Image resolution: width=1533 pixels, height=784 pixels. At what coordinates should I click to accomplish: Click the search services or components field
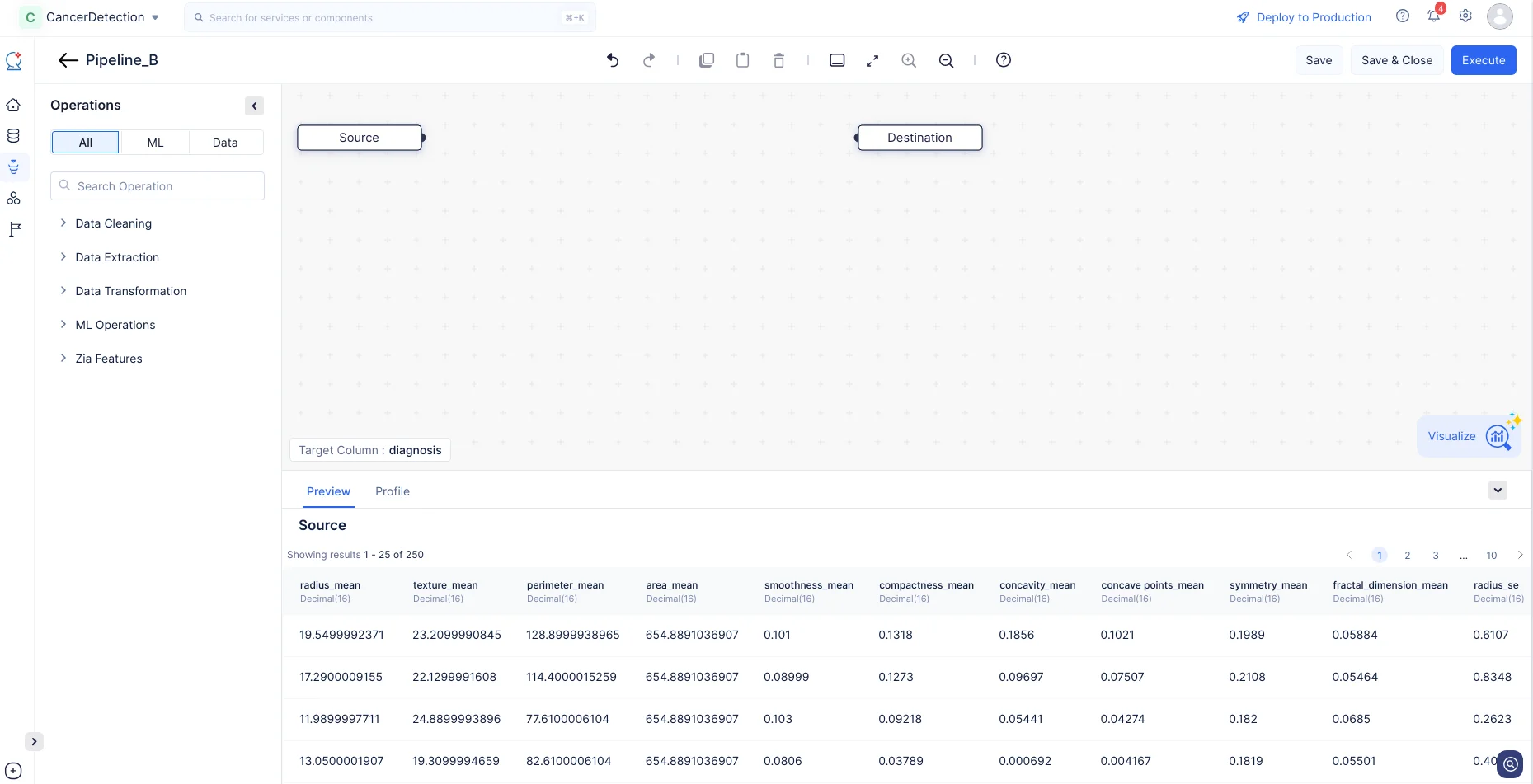pos(389,17)
